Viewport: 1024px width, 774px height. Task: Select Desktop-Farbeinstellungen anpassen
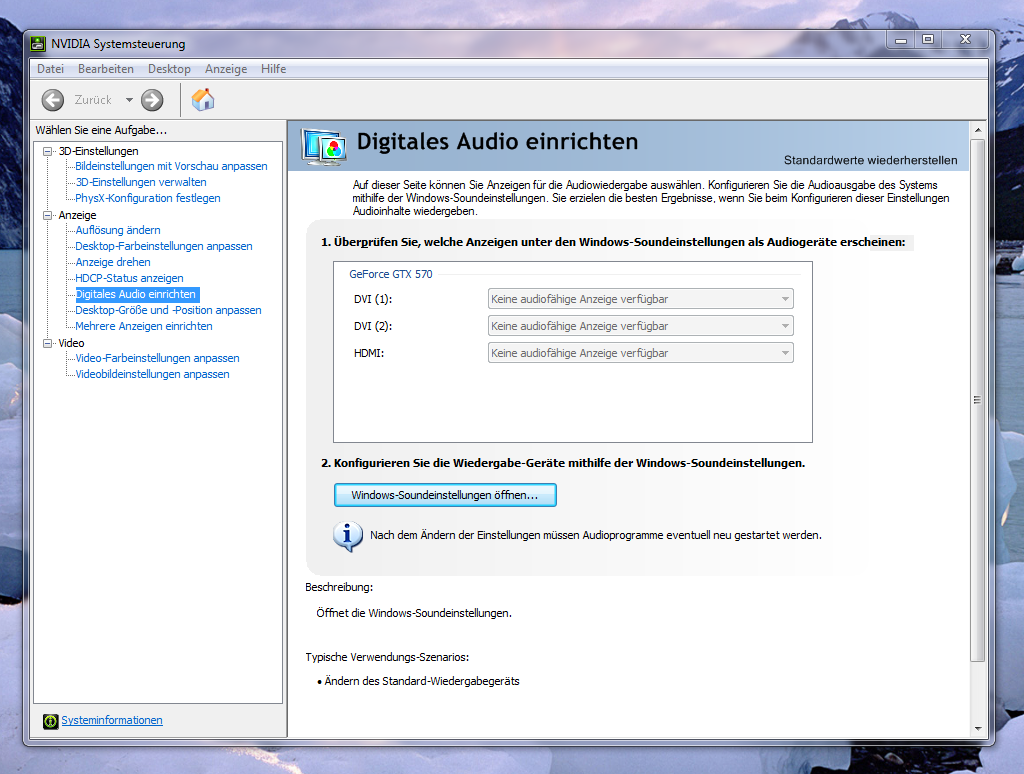pyautogui.click(x=164, y=246)
